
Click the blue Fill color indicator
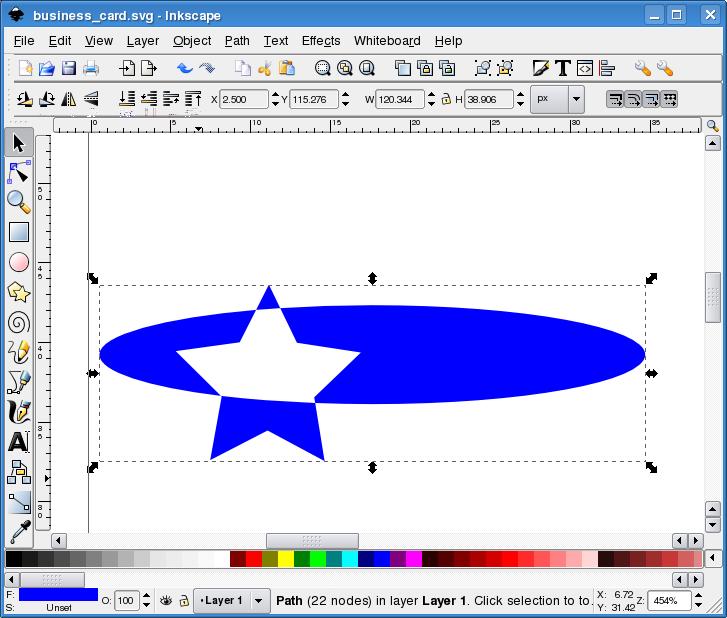tap(58, 595)
